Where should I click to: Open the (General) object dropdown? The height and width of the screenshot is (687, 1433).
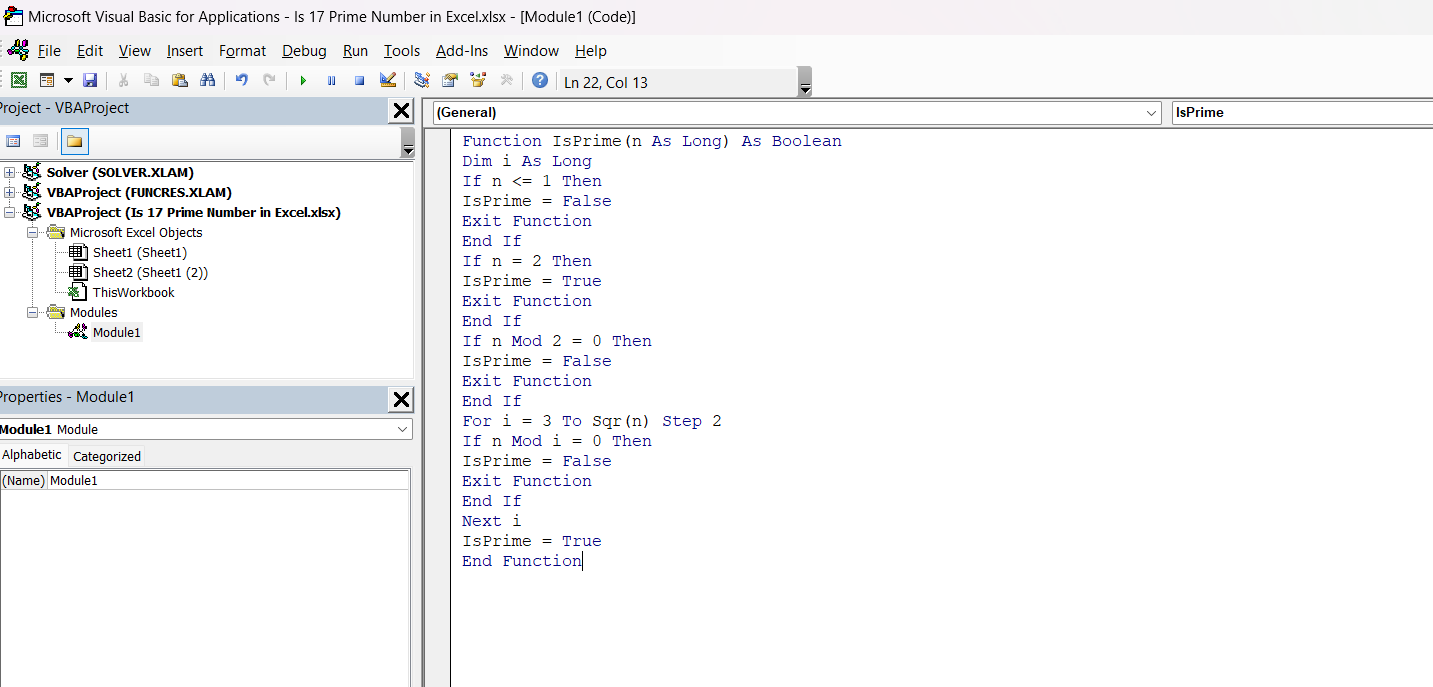1152,113
